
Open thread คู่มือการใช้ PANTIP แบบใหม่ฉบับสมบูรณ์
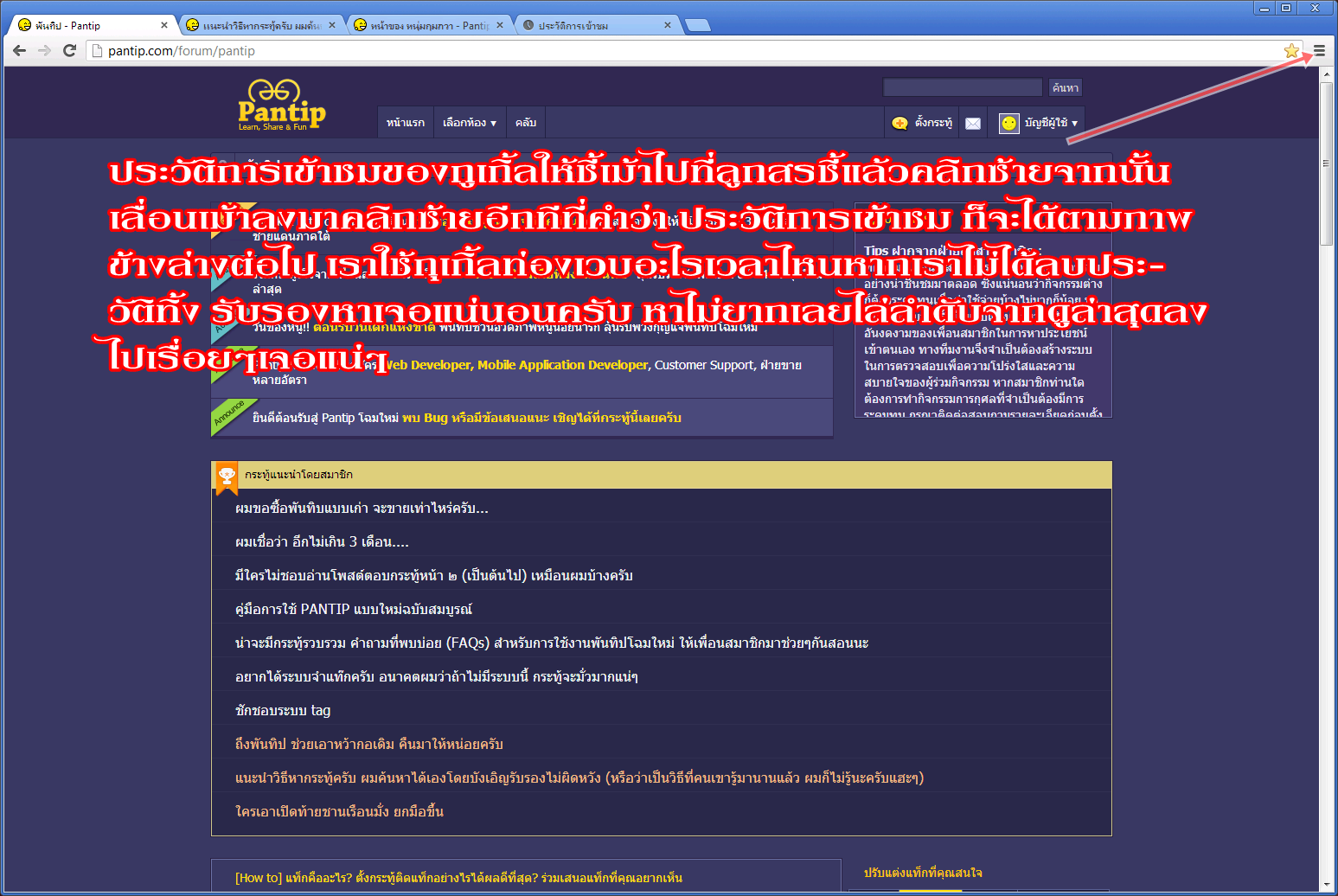point(354,610)
